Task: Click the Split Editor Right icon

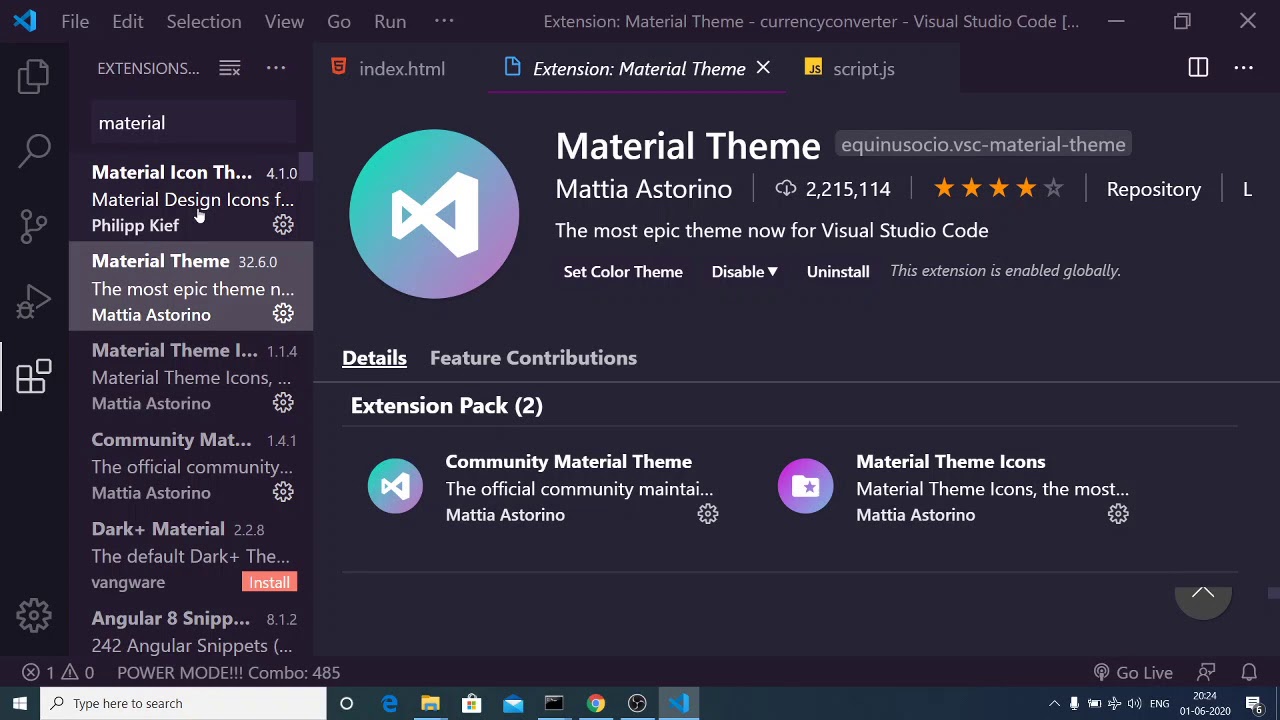Action: coord(1198,68)
